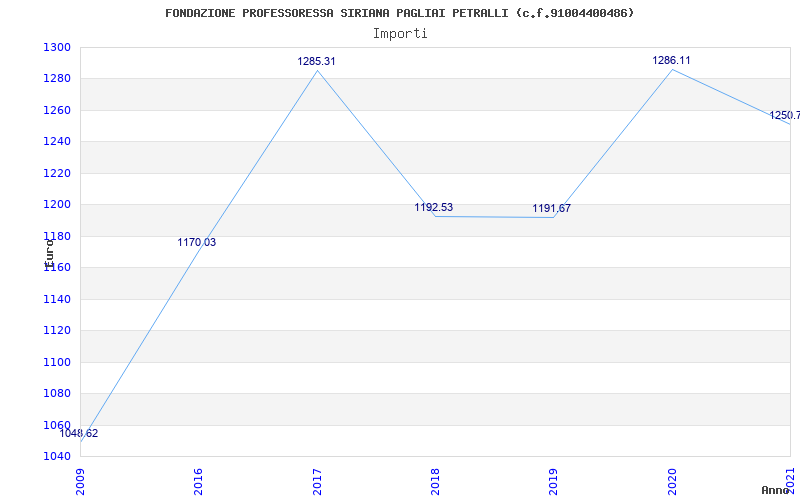The width and height of the screenshot is (800, 500).
Task: Click the partially shown 1250.7 label
Action: pyautogui.click(x=785, y=116)
